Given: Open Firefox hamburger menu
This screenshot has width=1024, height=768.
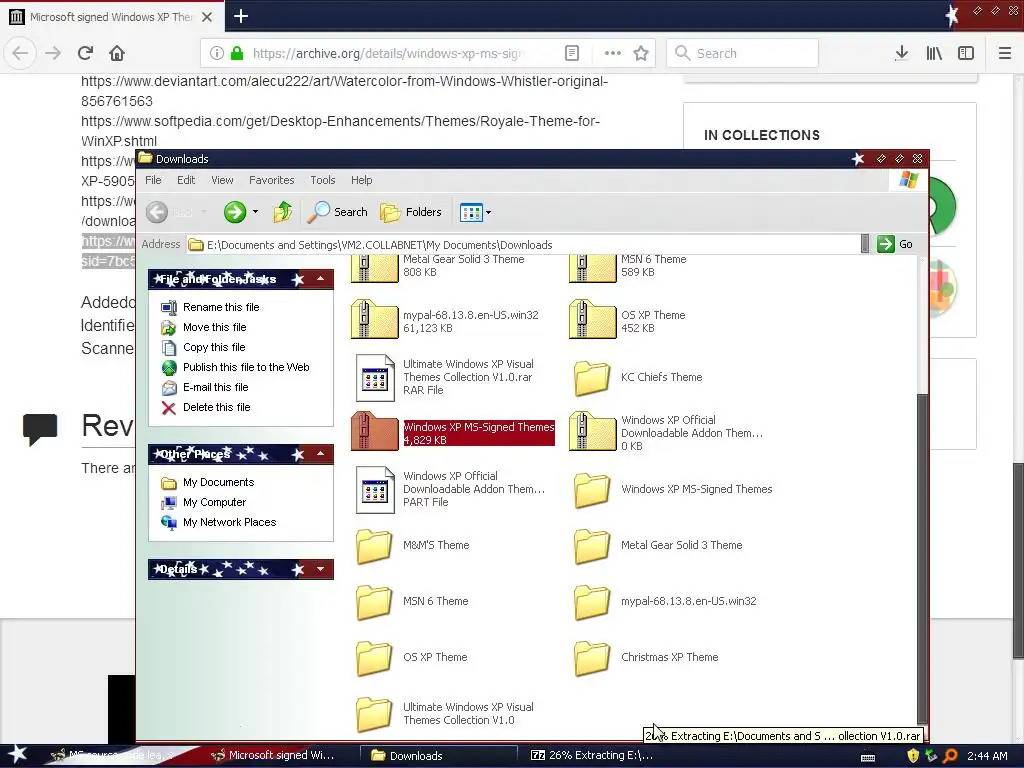Looking at the screenshot, I should pyautogui.click(x=1004, y=53).
